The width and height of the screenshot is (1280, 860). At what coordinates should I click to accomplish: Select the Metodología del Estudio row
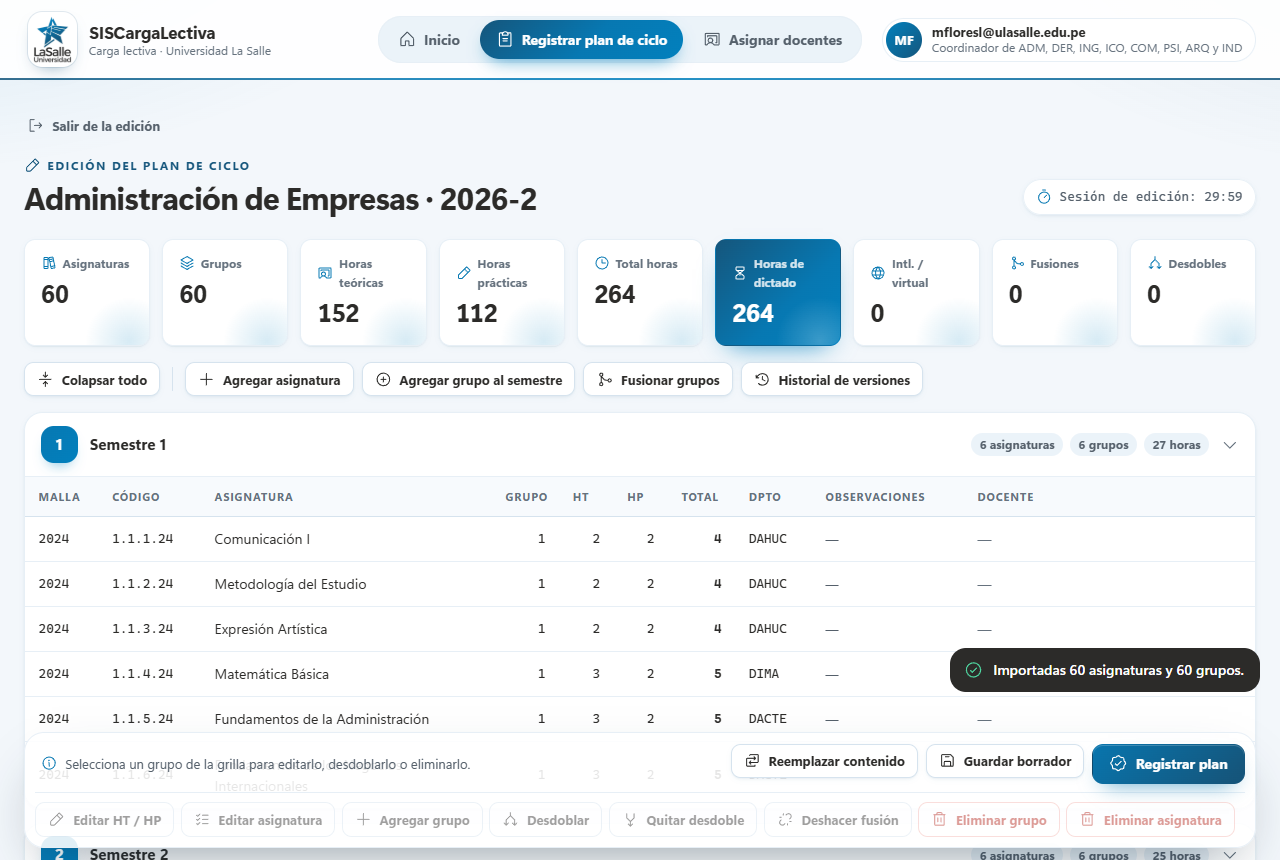640,584
